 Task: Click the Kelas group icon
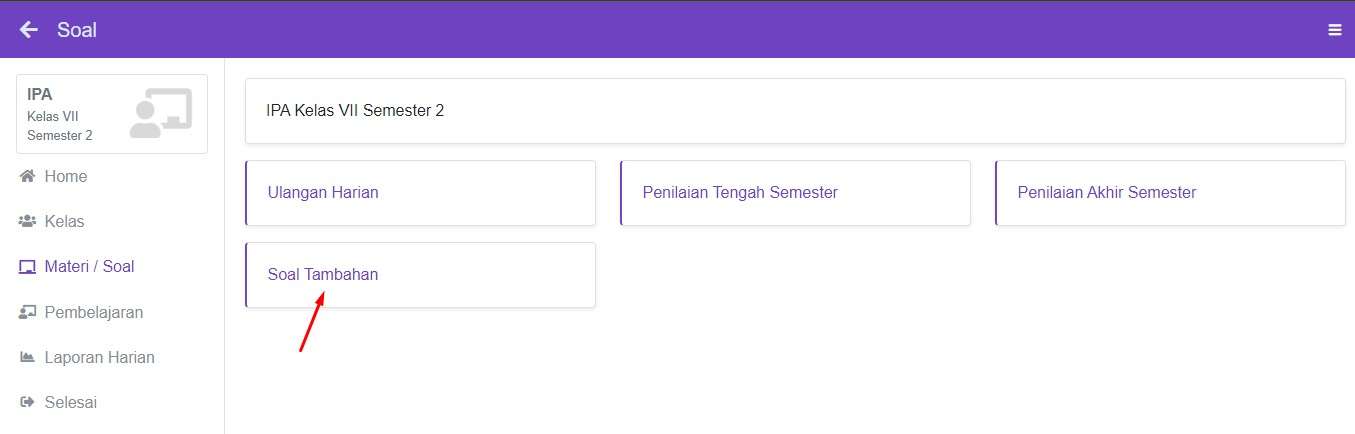tap(27, 222)
